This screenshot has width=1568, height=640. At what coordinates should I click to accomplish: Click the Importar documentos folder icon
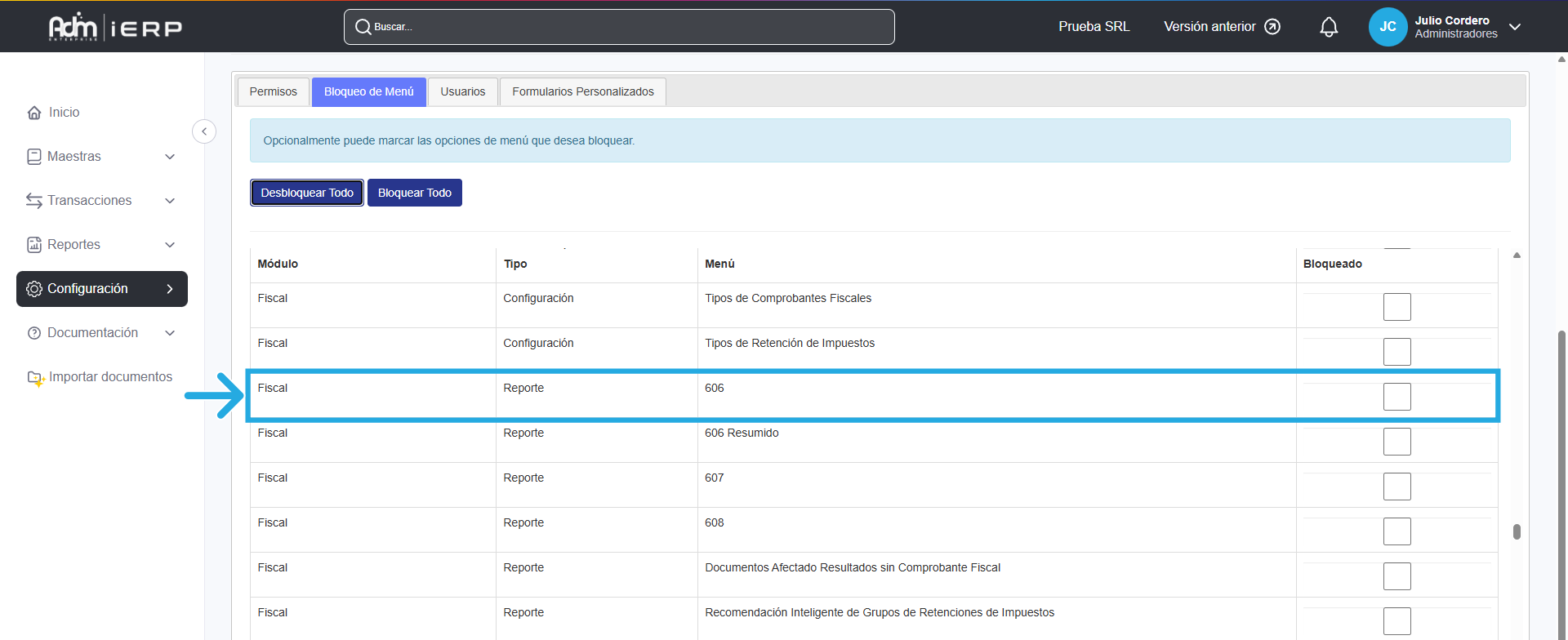pyautogui.click(x=35, y=378)
